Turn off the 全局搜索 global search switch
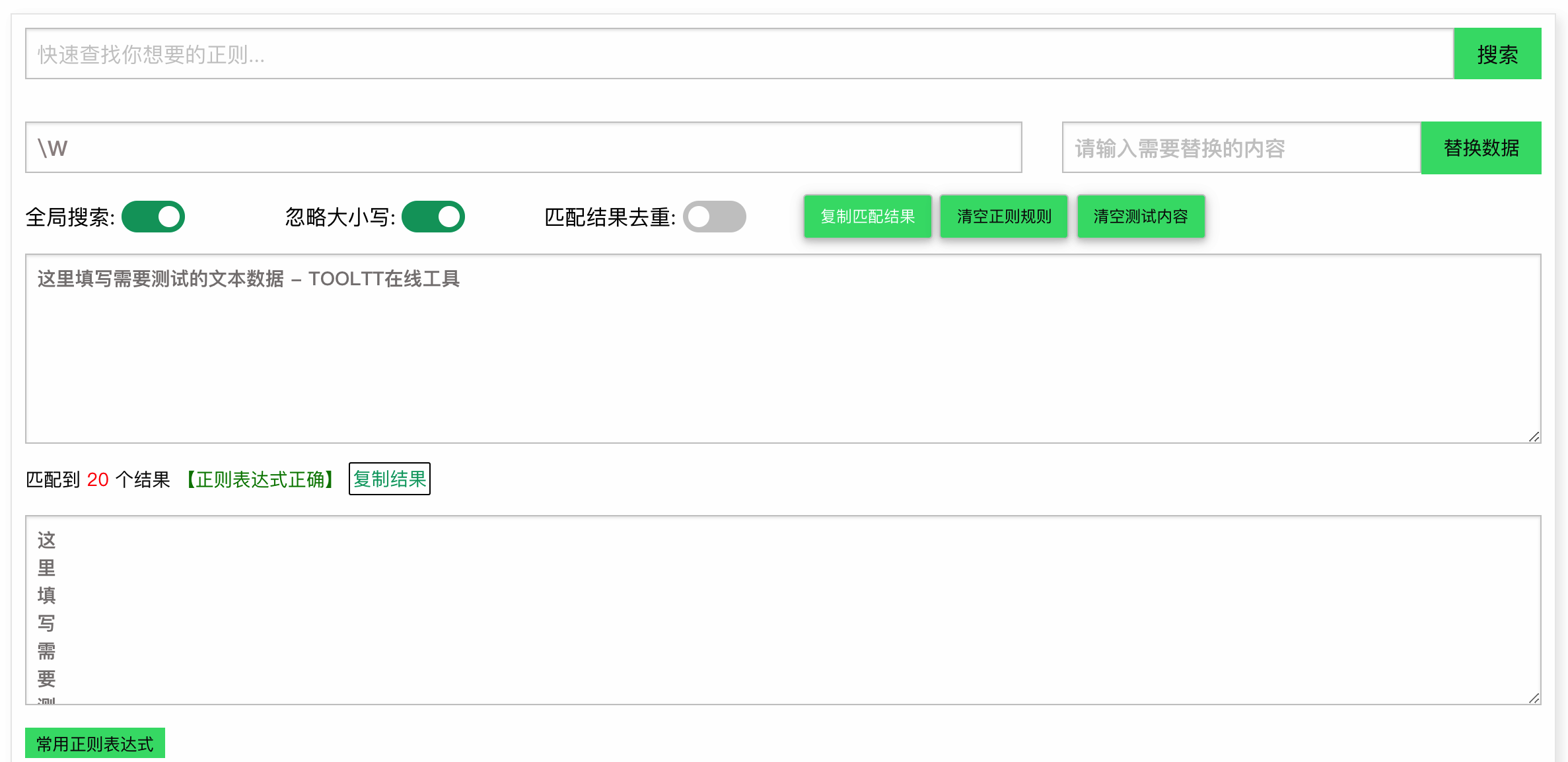 point(153,217)
